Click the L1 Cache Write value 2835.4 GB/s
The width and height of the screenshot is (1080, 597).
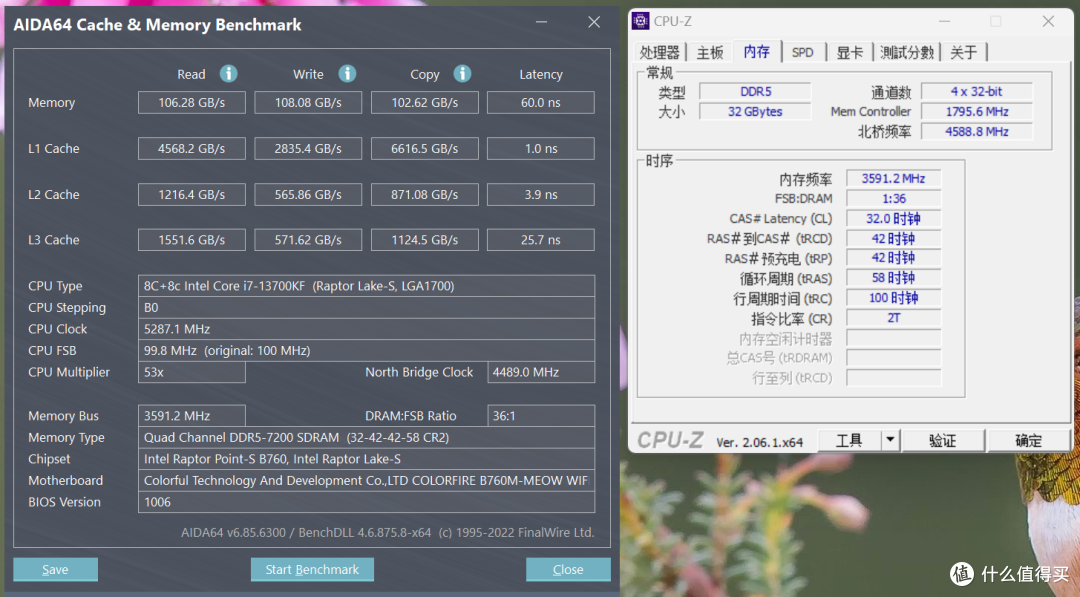(x=308, y=149)
